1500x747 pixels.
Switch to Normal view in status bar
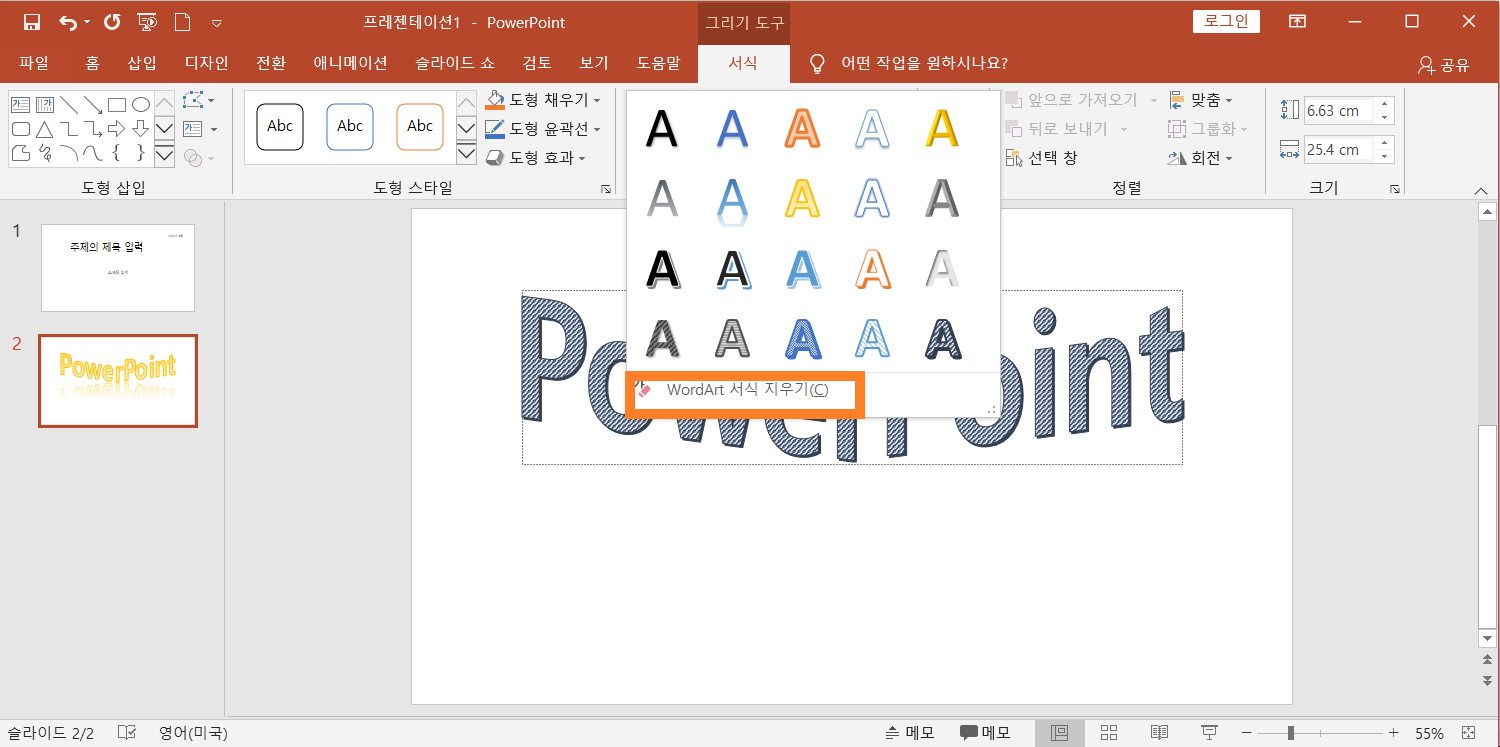tap(1060, 733)
